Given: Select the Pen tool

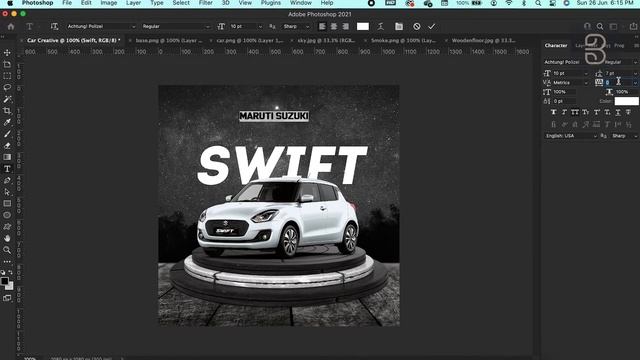Looking at the screenshot, I should point(7,180).
